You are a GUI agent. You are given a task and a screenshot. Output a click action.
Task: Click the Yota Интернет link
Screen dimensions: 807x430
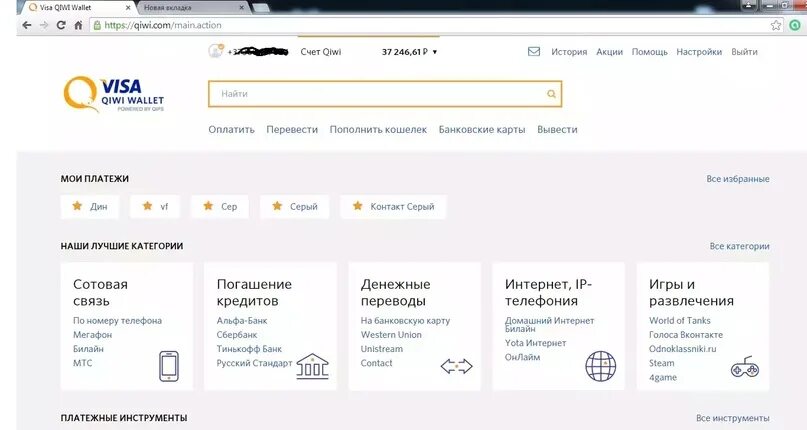click(535, 343)
